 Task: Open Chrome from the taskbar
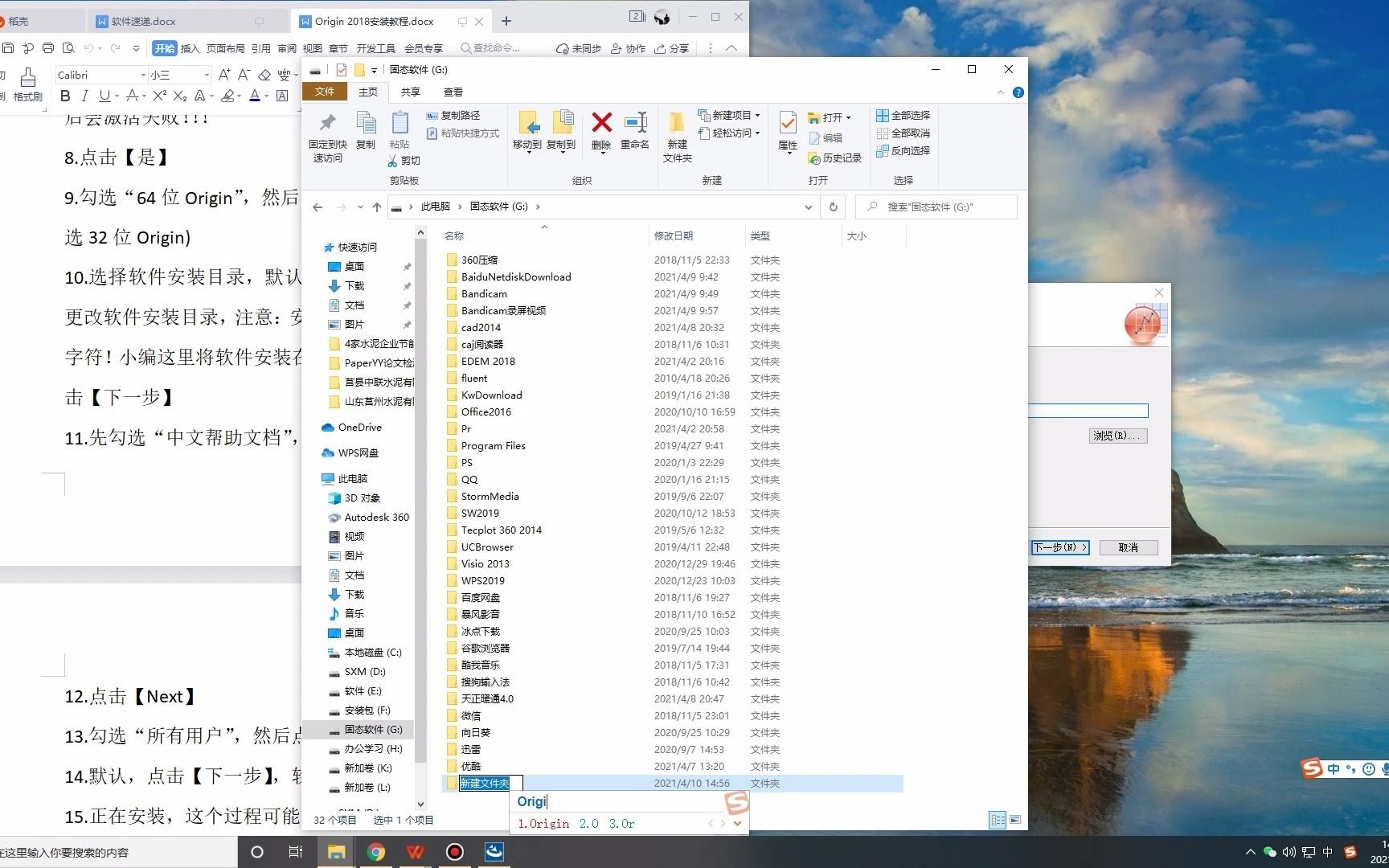pyautogui.click(x=376, y=852)
